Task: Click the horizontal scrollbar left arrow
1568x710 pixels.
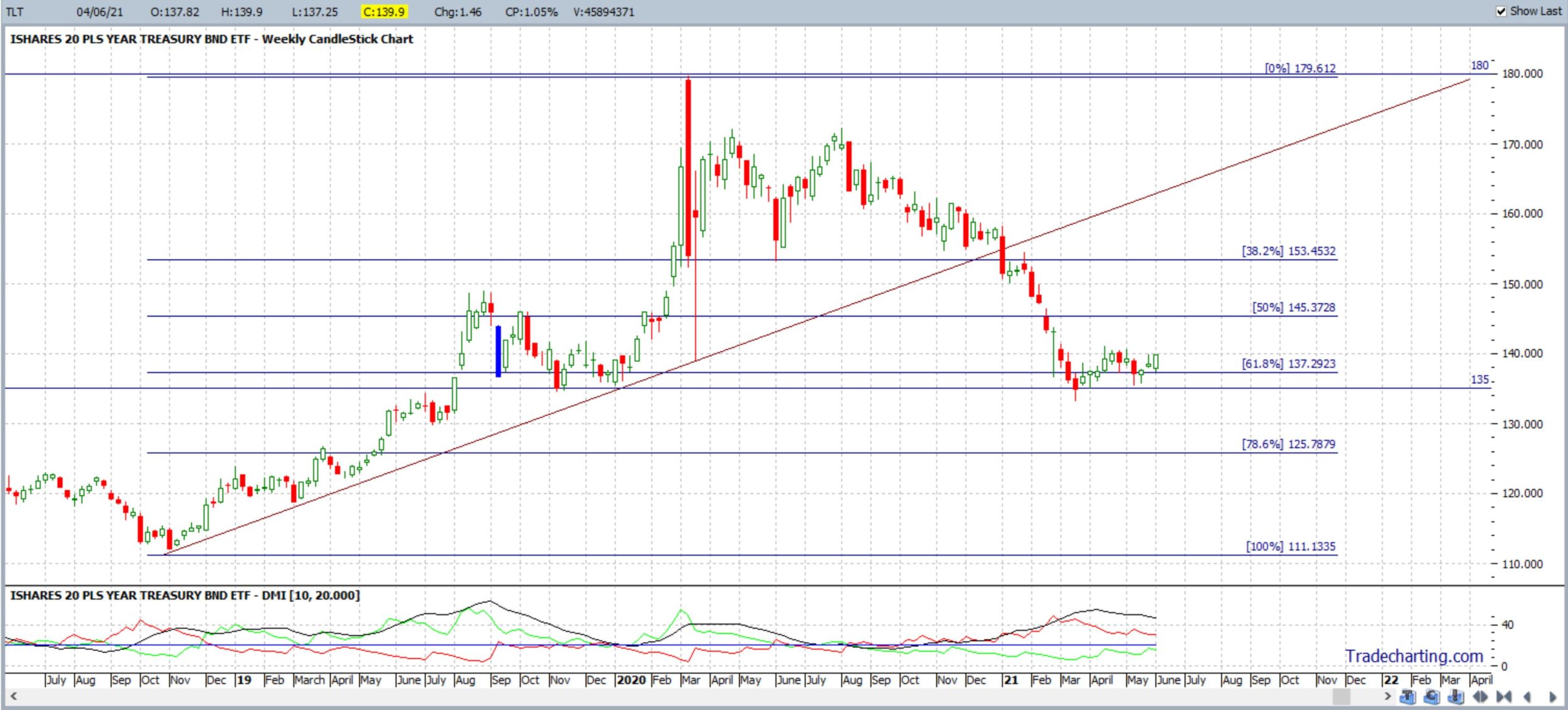Action: point(13,696)
